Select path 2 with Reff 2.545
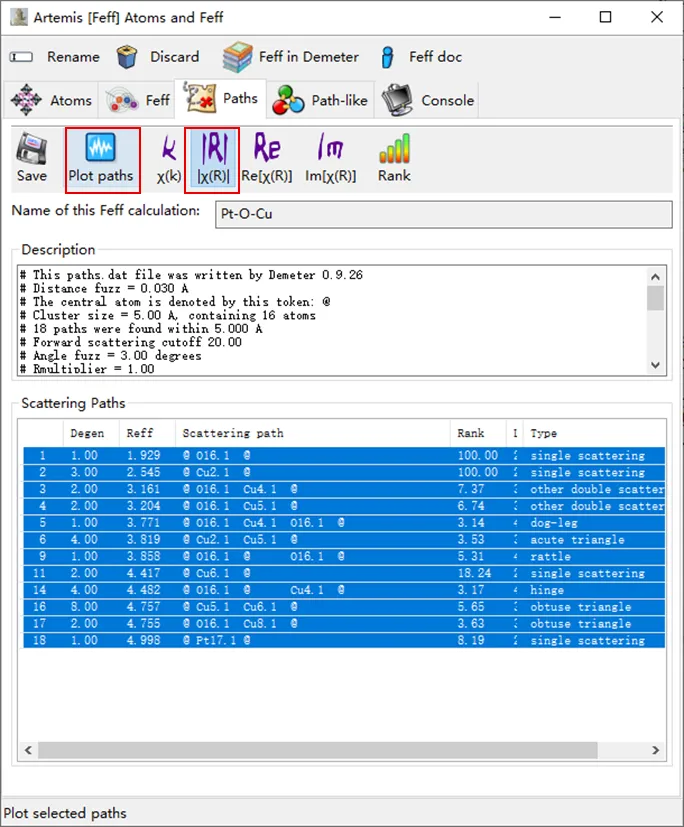This screenshot has height=827, width=684. pos(344,472)
